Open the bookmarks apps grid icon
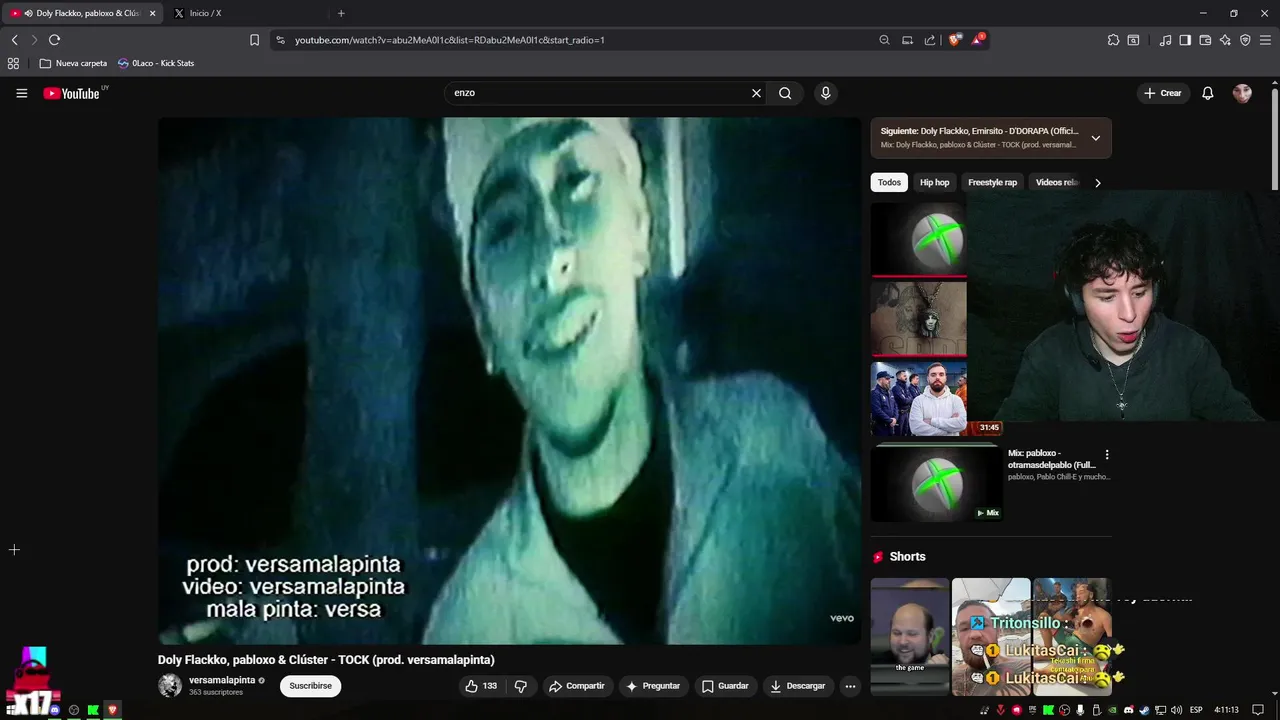The image size is (1280, 720). tap(13, 63)
